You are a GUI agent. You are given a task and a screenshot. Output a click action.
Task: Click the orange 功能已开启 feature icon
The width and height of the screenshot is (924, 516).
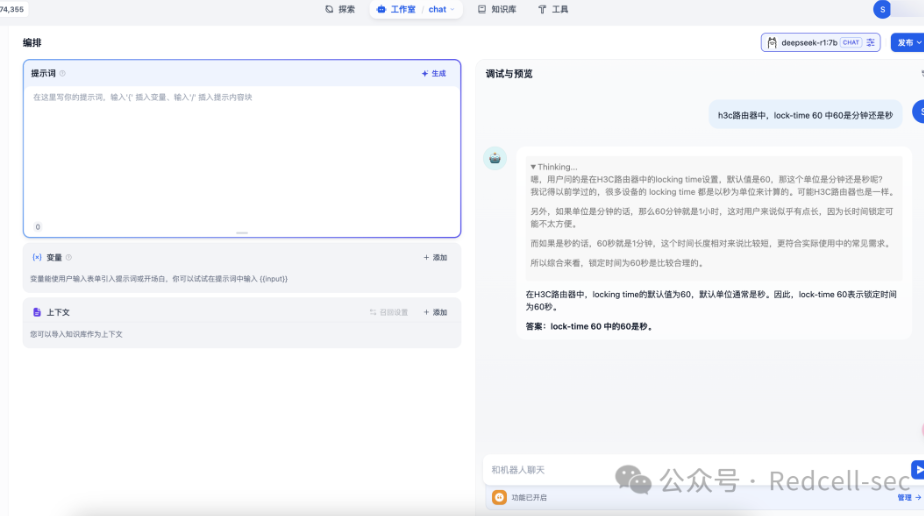(499, 498)
